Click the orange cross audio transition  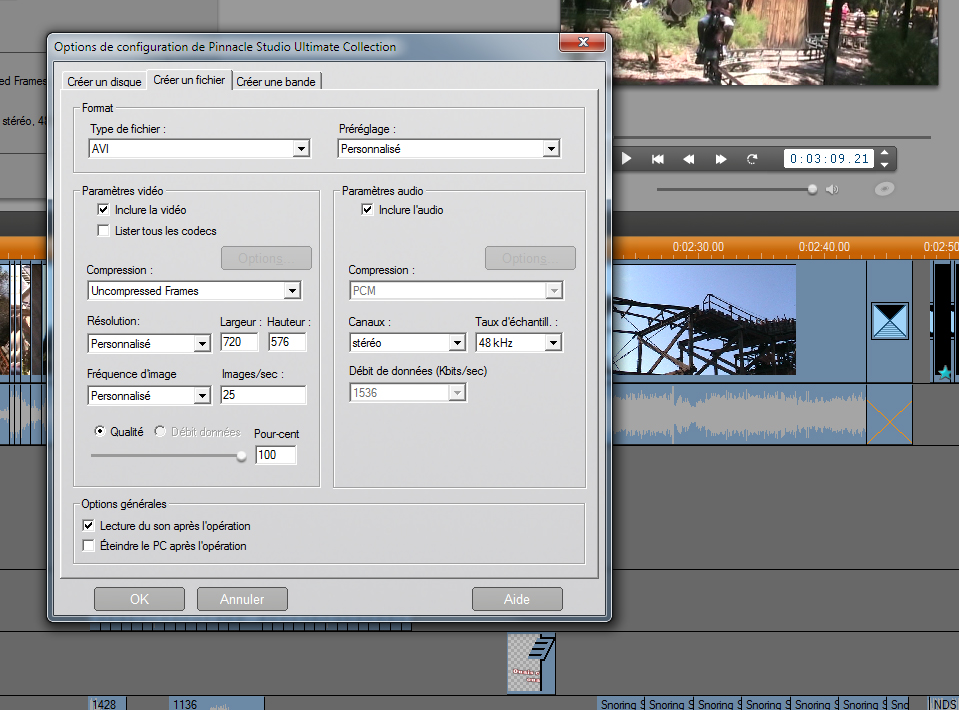[890, 422]
